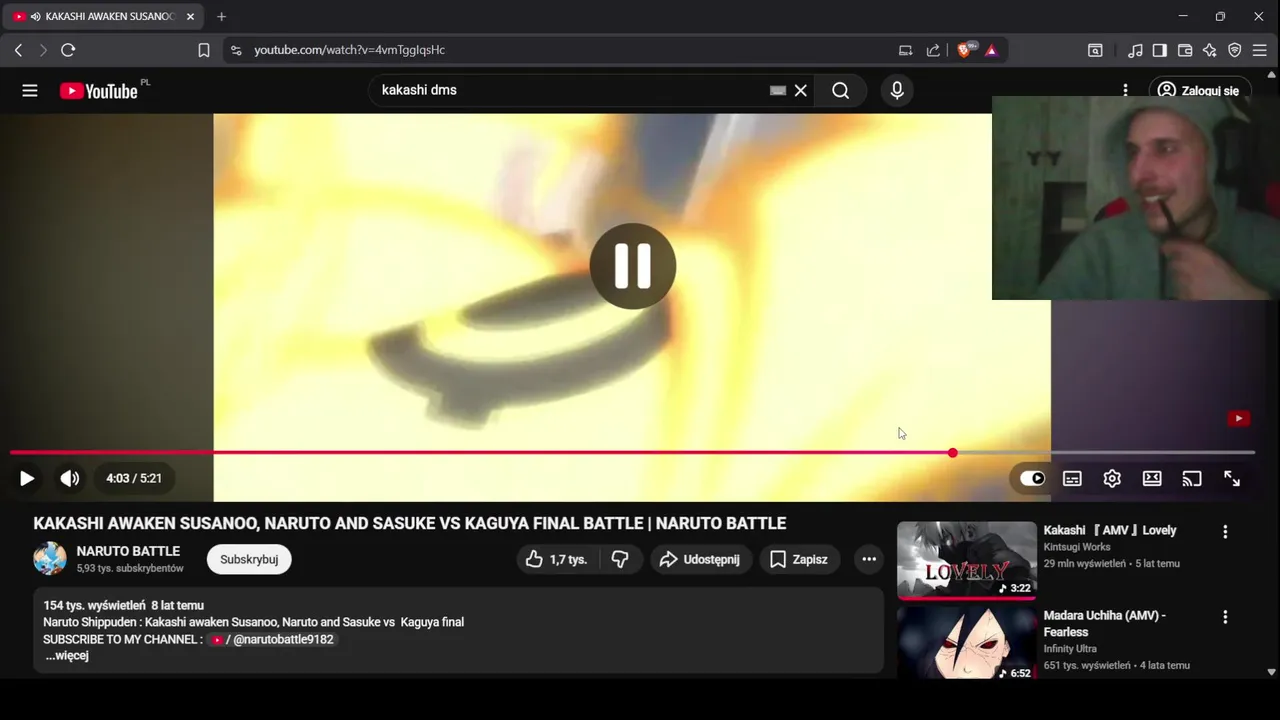Open the player settings gear
Image resolution: width=1280 pixels, height=720 pixels.
tap(1112, 479)
